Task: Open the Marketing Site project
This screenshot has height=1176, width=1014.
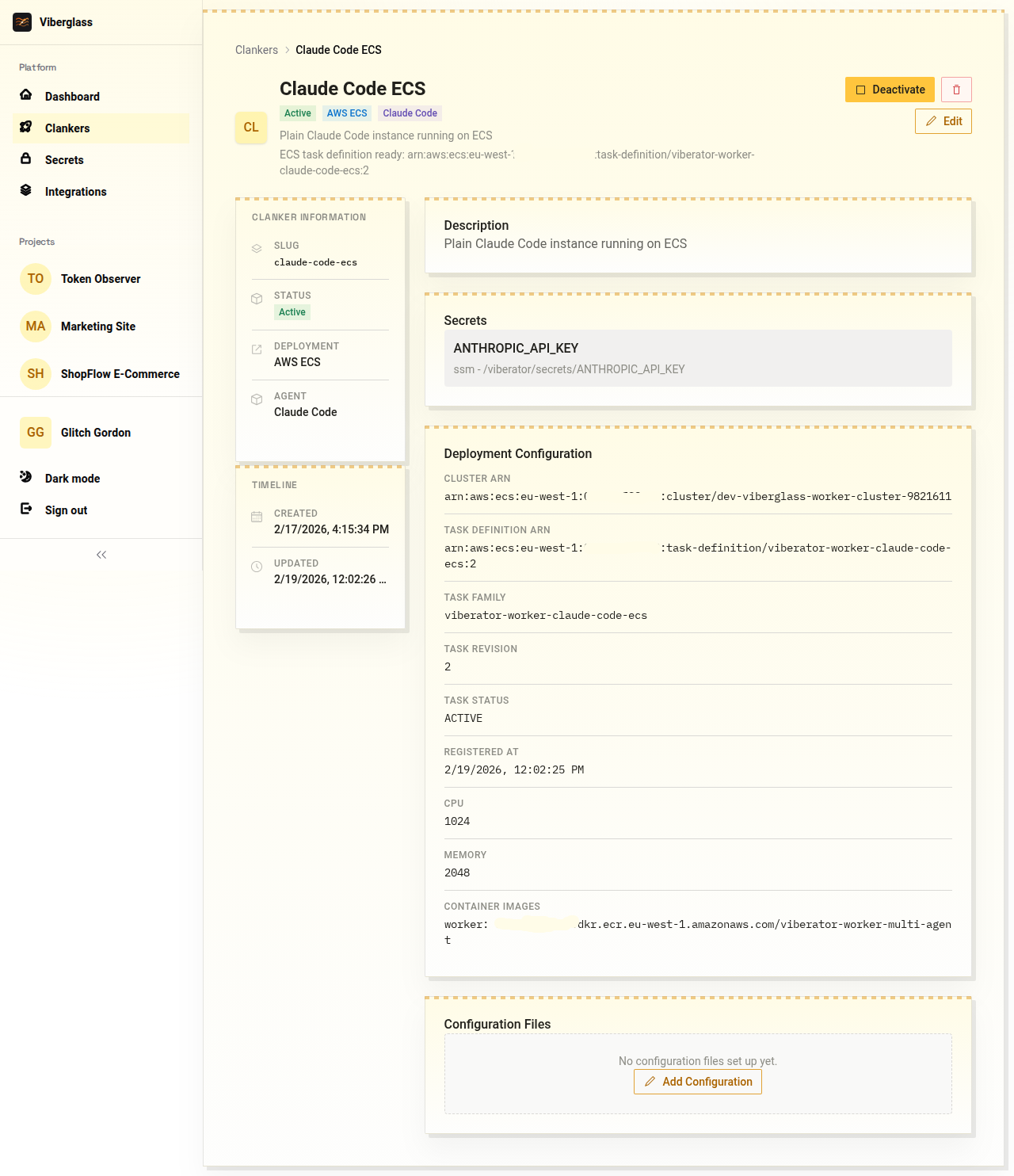Action: 97,326
